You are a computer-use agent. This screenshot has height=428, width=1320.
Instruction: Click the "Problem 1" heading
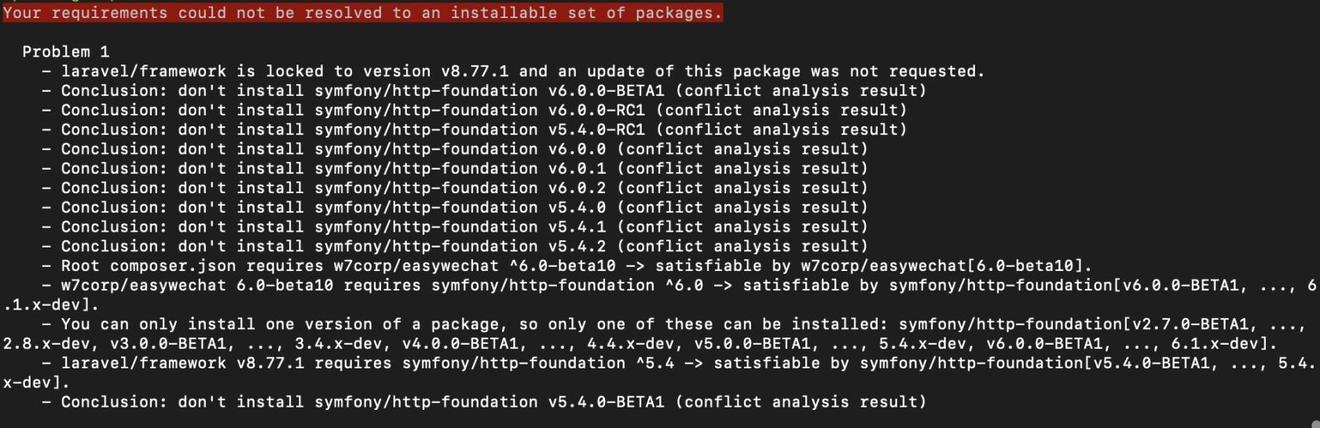coord(66,51)
